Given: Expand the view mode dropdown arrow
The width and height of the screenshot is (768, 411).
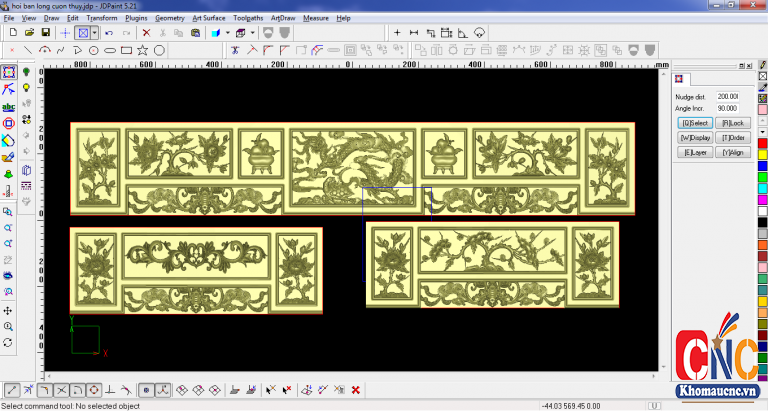Looking at the screenshot, I should click(x=95, y=33).
